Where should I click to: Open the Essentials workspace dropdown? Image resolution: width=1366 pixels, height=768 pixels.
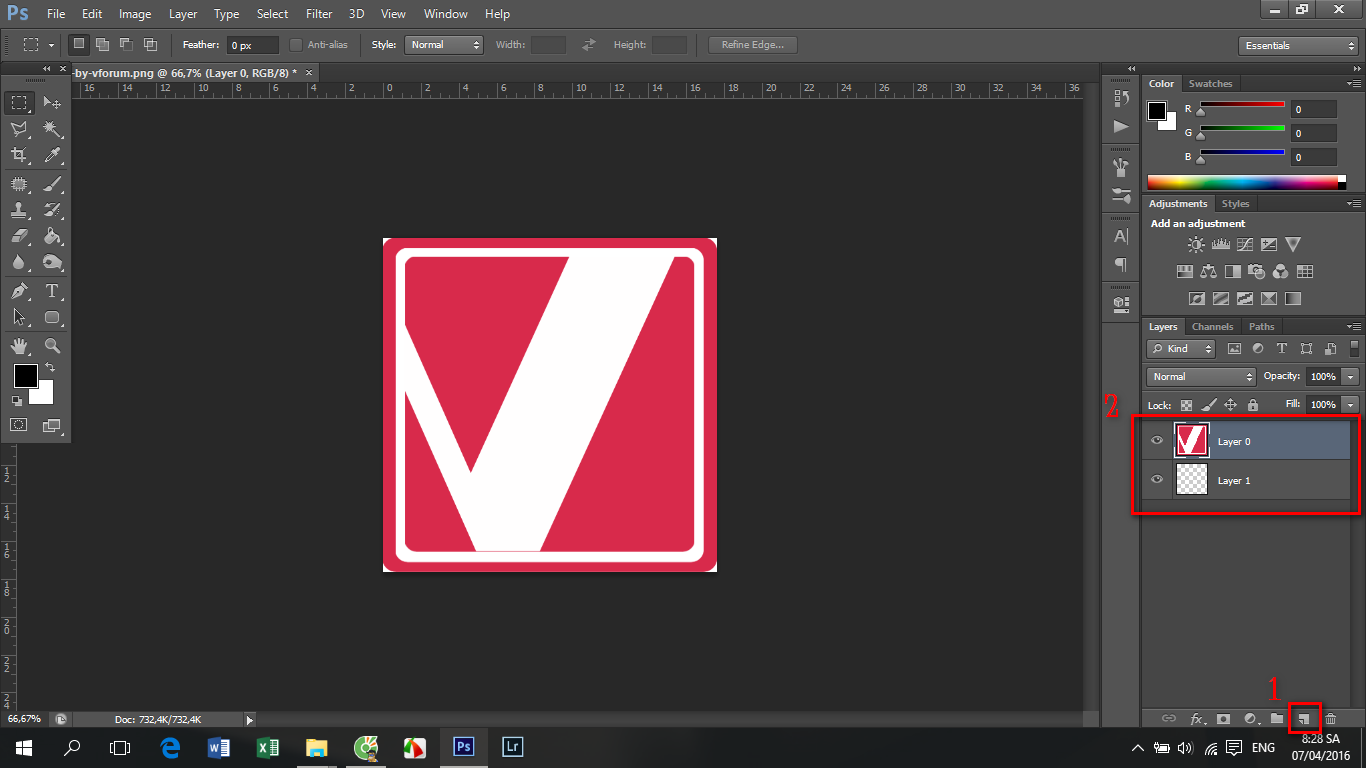coord(1298,46)
